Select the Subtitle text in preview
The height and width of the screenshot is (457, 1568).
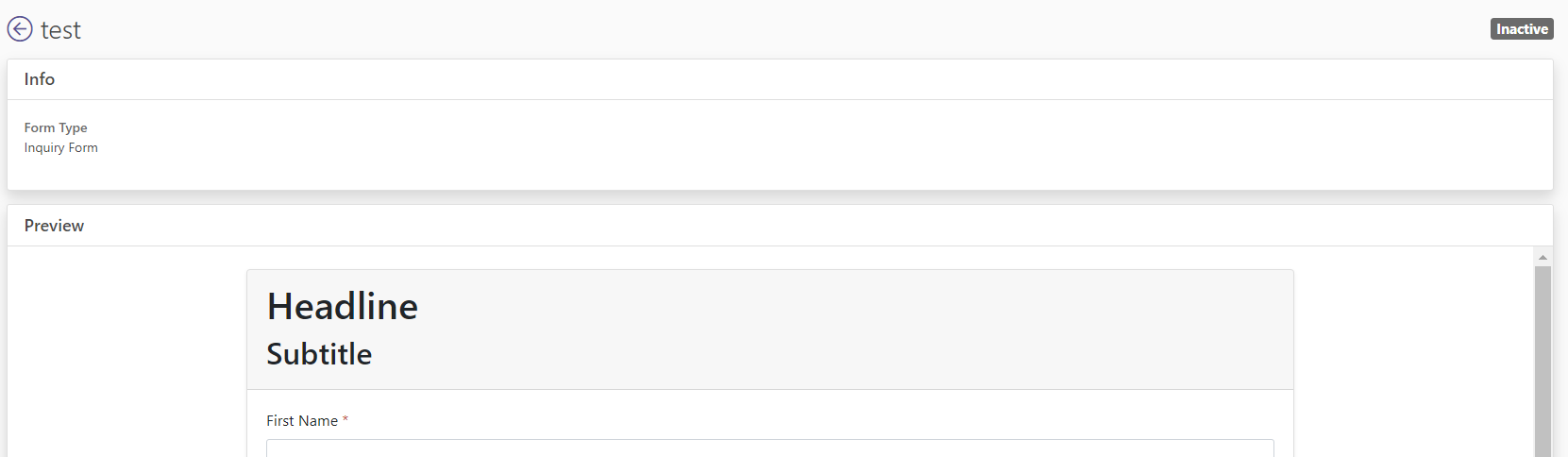[x=319, y=354]
